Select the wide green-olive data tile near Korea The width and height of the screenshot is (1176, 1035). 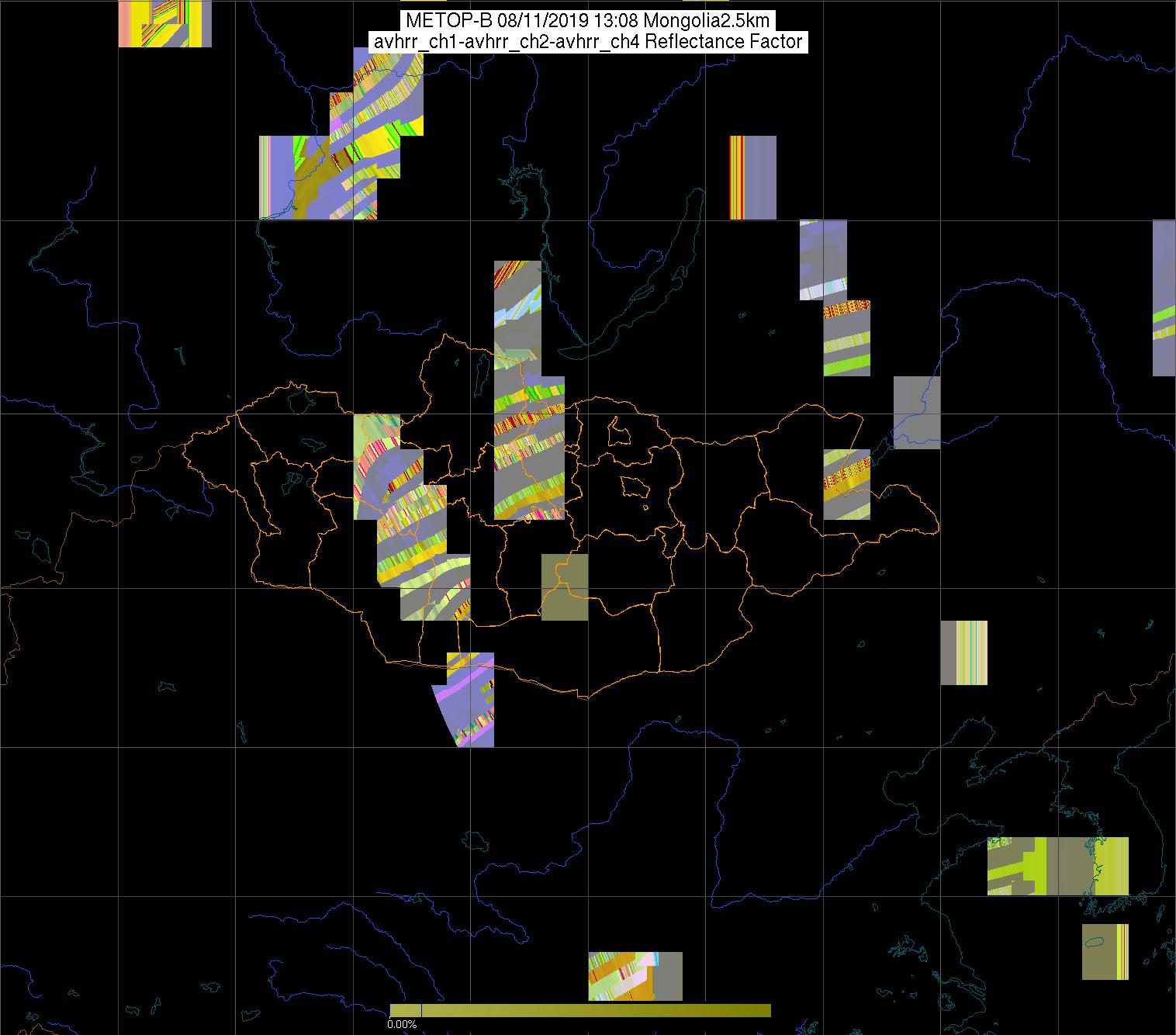(x=1058, y=866)
